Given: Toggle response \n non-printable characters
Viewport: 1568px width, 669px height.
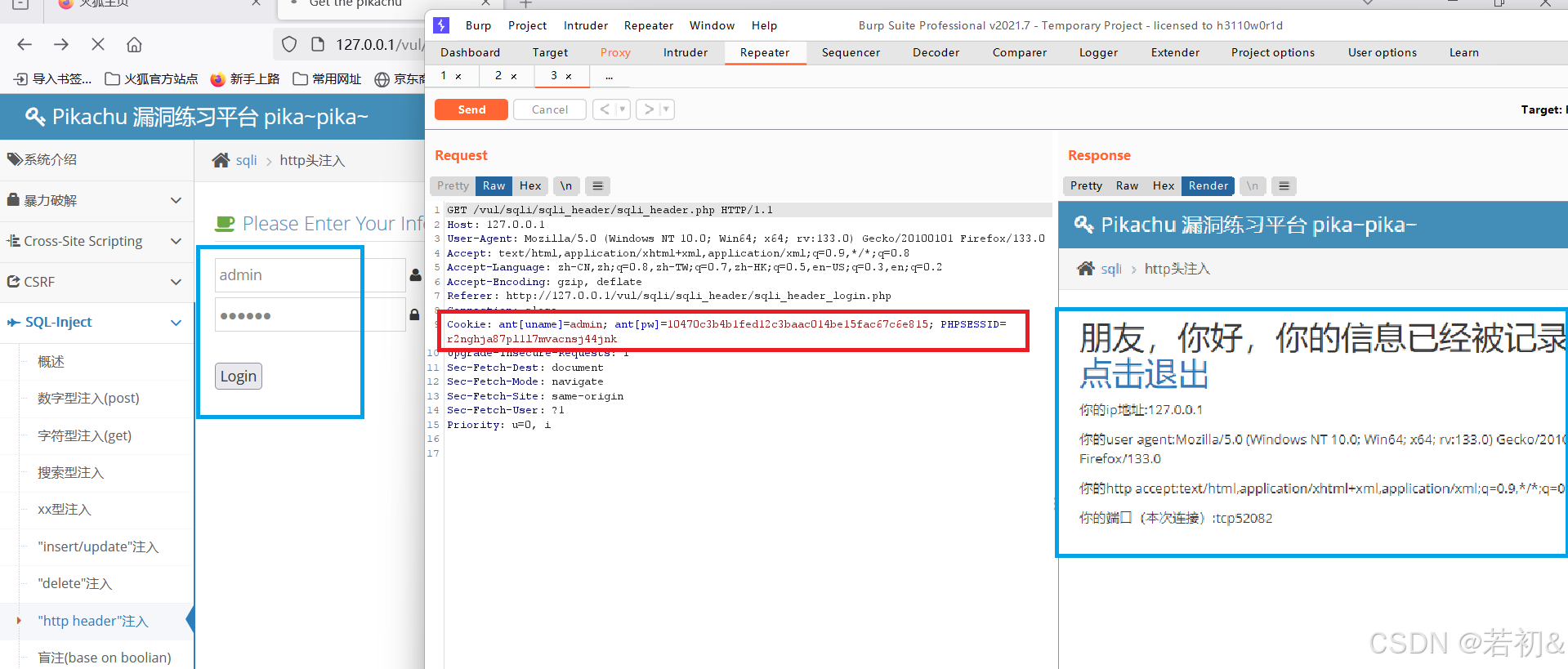Looking at the screenshot, I should (x=1253, y=186).
